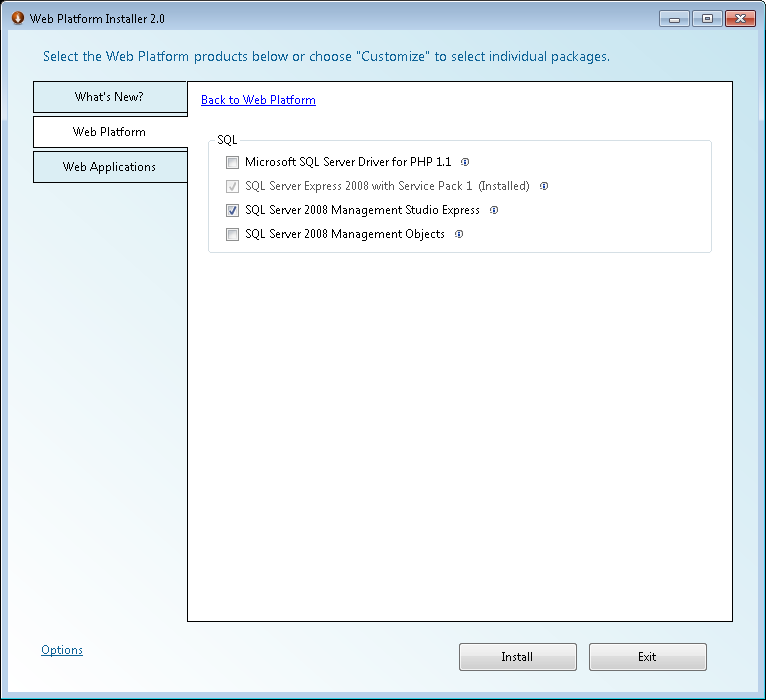This screenshot has width=766, height=700.
Task: Click the 'SQL Server Express 2008 with Service Pack 1' label
Action: point(359,186)
